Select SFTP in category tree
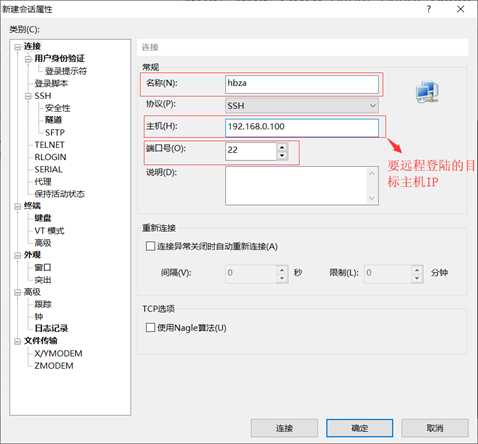The height and width of the screenshot is (444, 478). 55,132
